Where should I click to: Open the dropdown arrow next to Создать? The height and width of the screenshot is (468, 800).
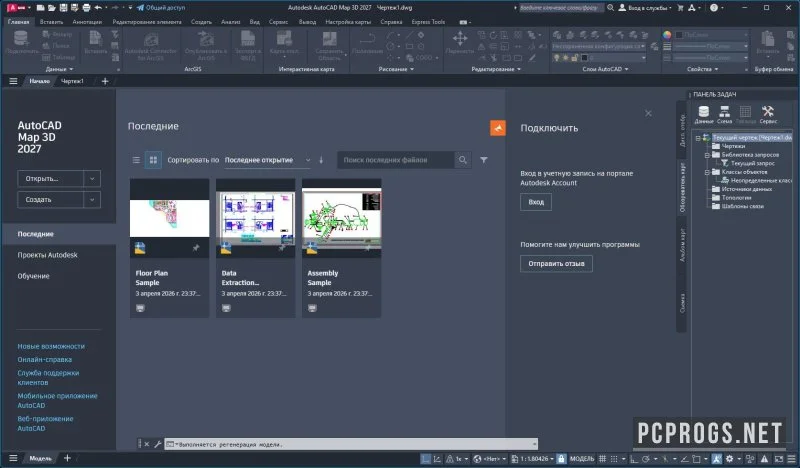[92, 200]
